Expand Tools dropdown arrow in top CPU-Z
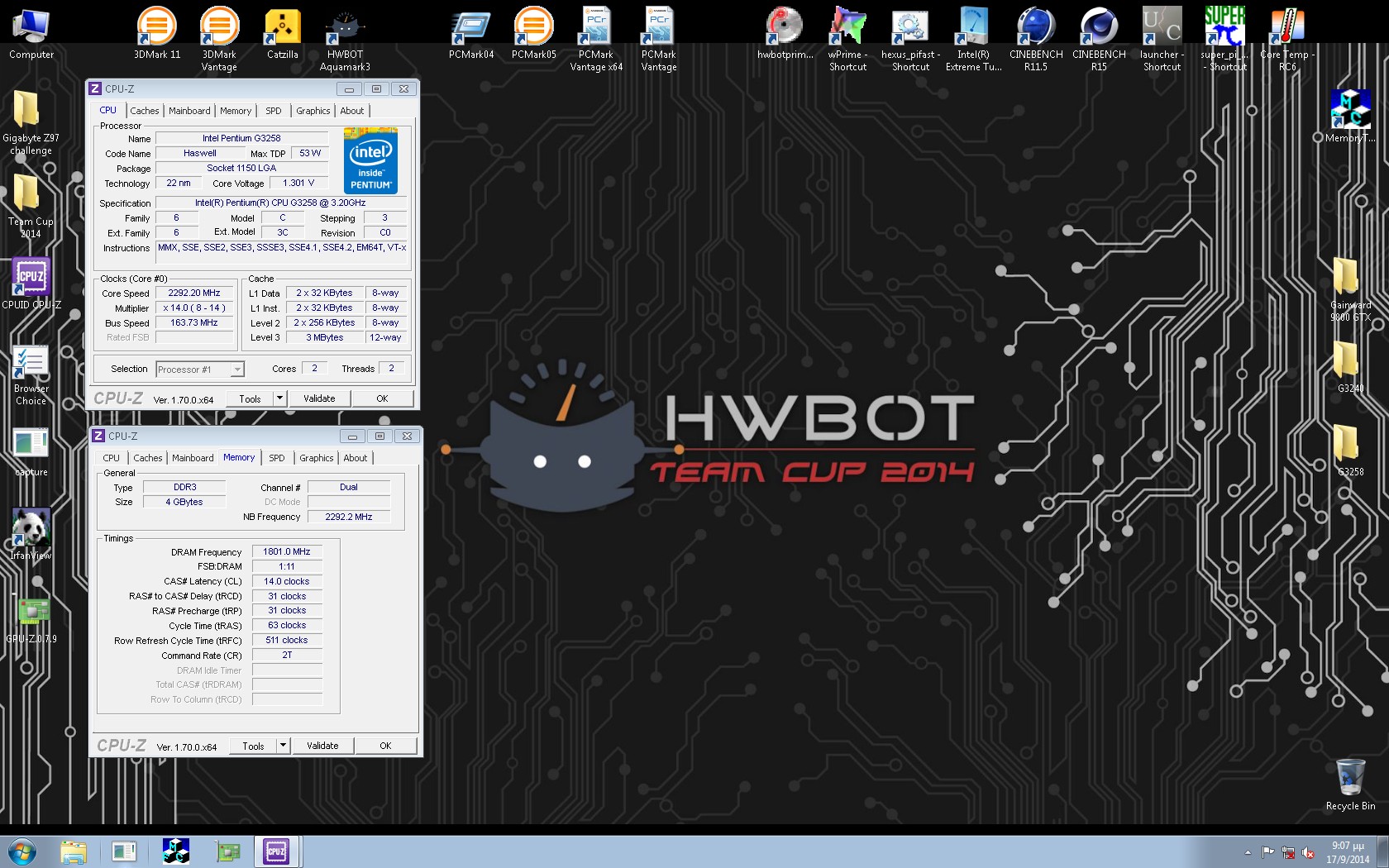 279,398
